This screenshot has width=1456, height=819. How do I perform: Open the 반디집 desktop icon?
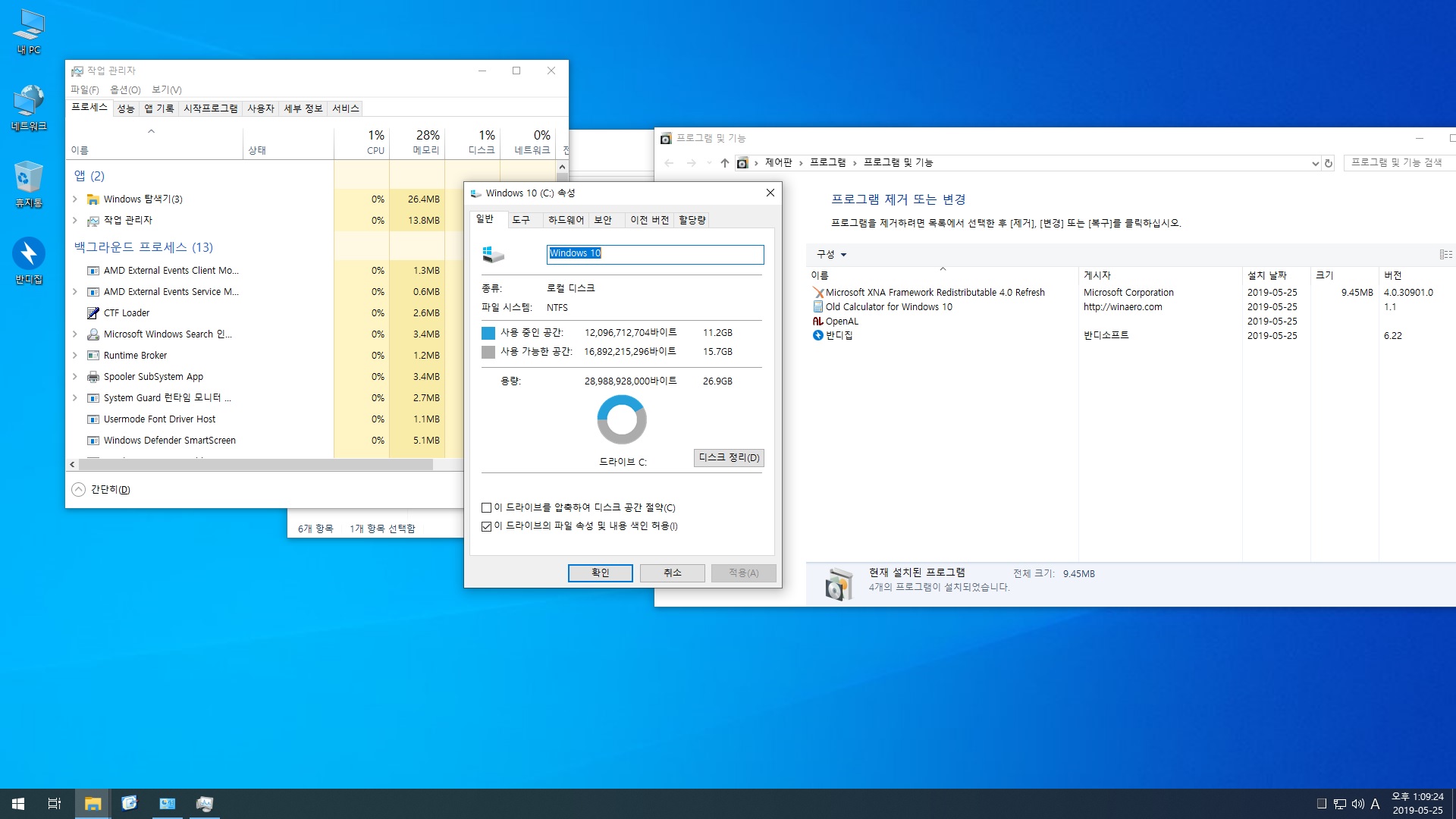click(29, 261)
